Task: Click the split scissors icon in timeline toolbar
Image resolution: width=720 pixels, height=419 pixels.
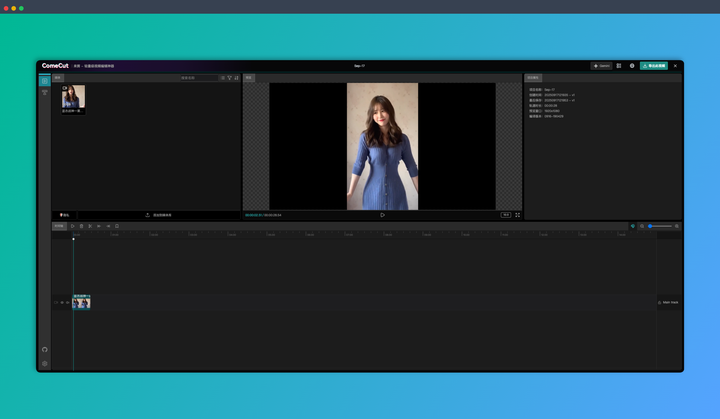Action: [x=90, y=226]
